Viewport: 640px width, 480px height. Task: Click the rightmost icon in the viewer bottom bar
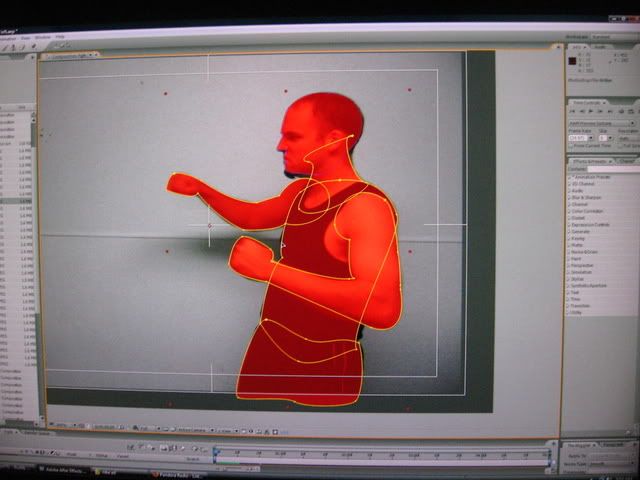[275, 432]
